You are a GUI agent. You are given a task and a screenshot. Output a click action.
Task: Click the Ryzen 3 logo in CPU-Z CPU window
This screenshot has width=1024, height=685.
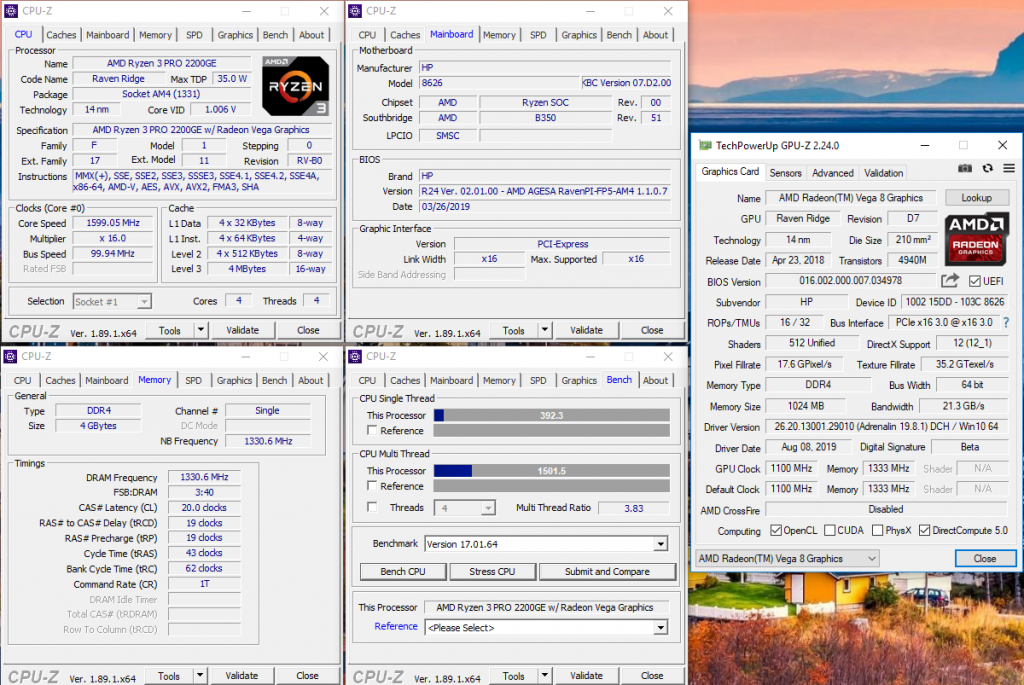pos(295,86)
